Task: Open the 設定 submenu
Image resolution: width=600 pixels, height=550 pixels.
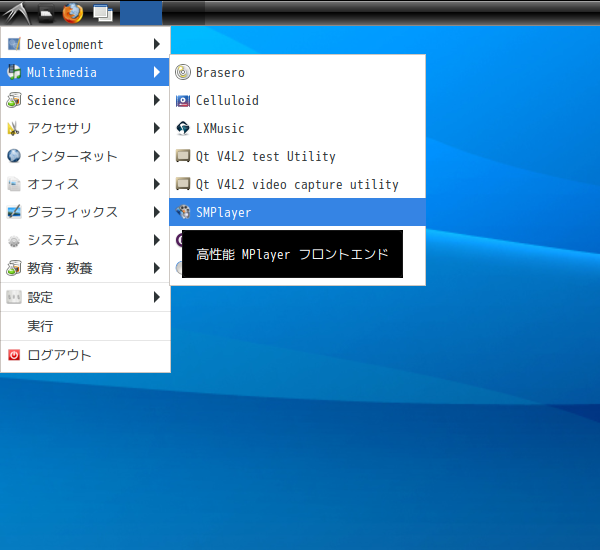Action: [85, 297]
